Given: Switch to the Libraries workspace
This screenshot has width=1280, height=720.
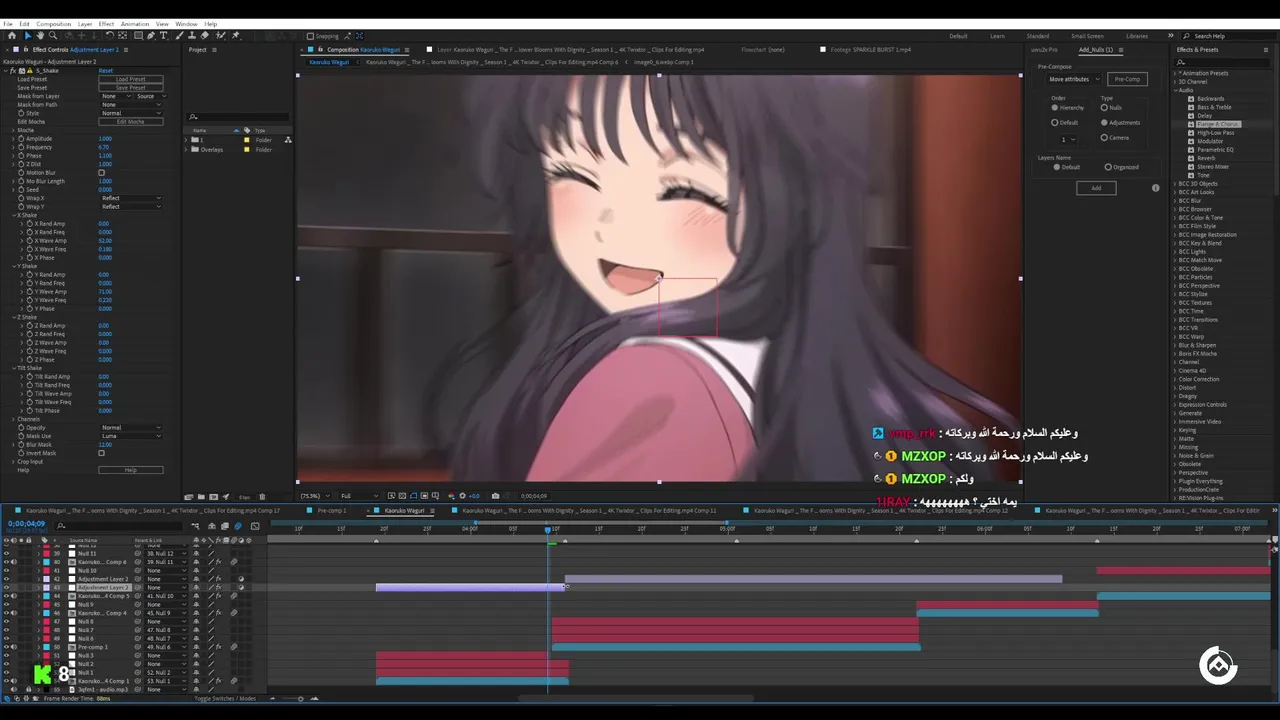Looking at the screenshot, I should (x=1137, y=36).
